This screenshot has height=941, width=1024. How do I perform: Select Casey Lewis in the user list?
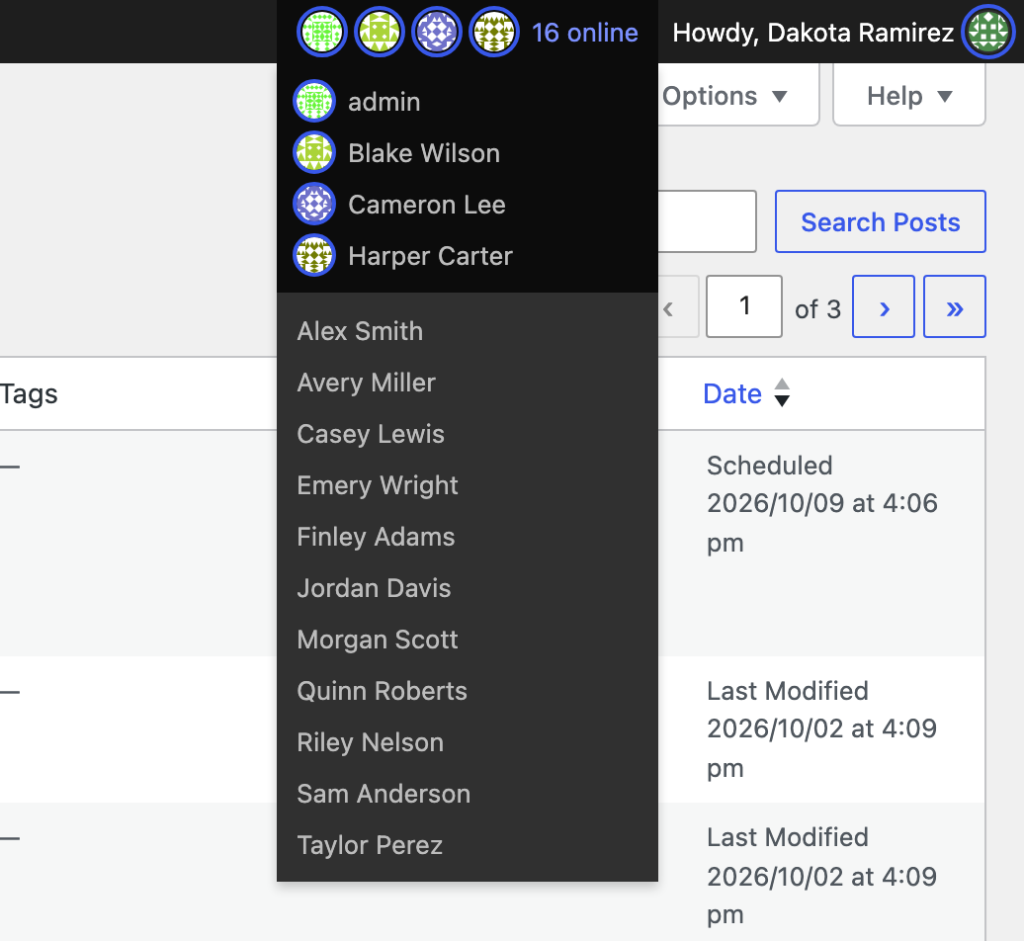click(x=370, y=434)
